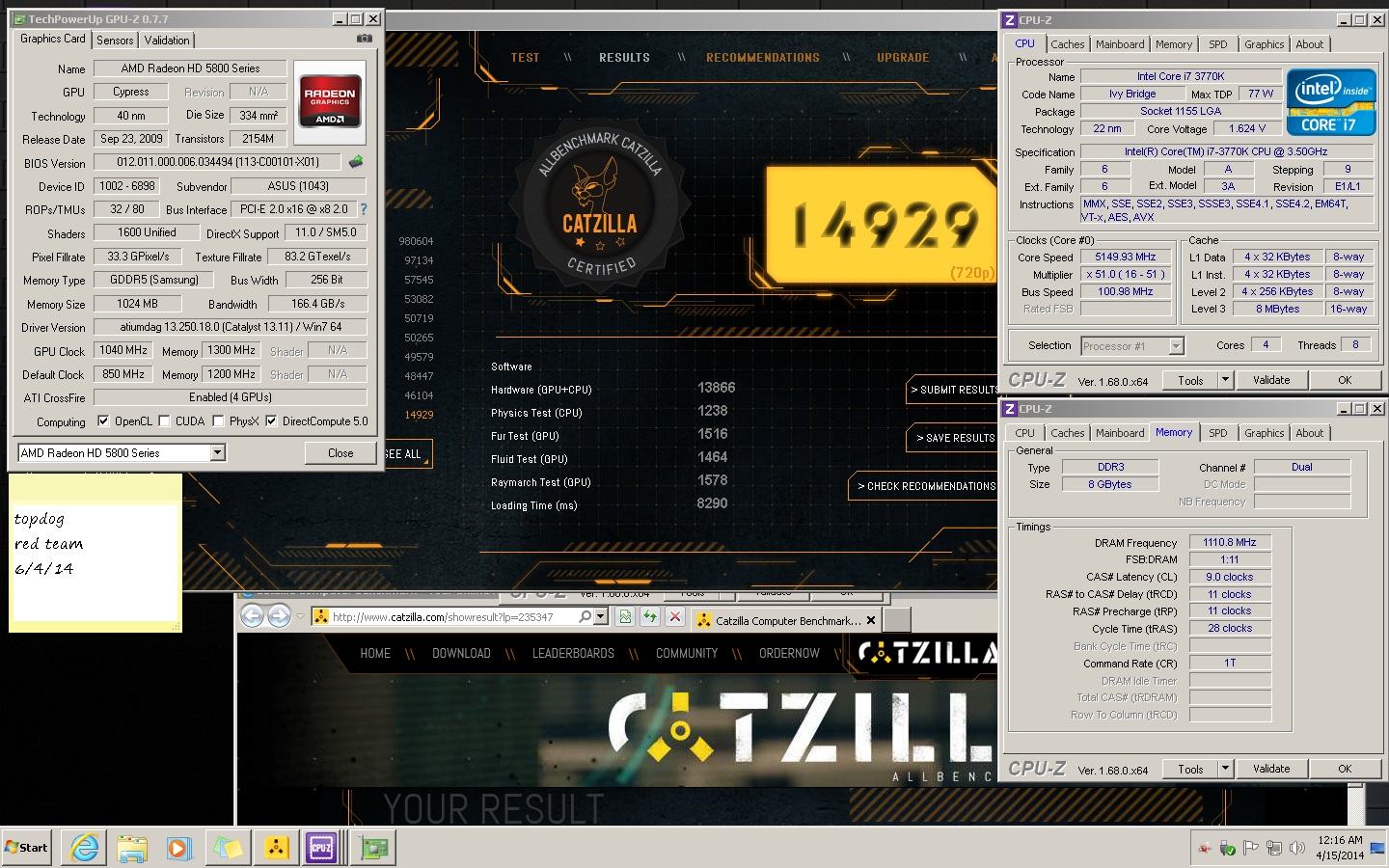This screenshot has width=1389, height=868.
Task: Click the GPU-Z screenshot camera icon
Action: 364,39
